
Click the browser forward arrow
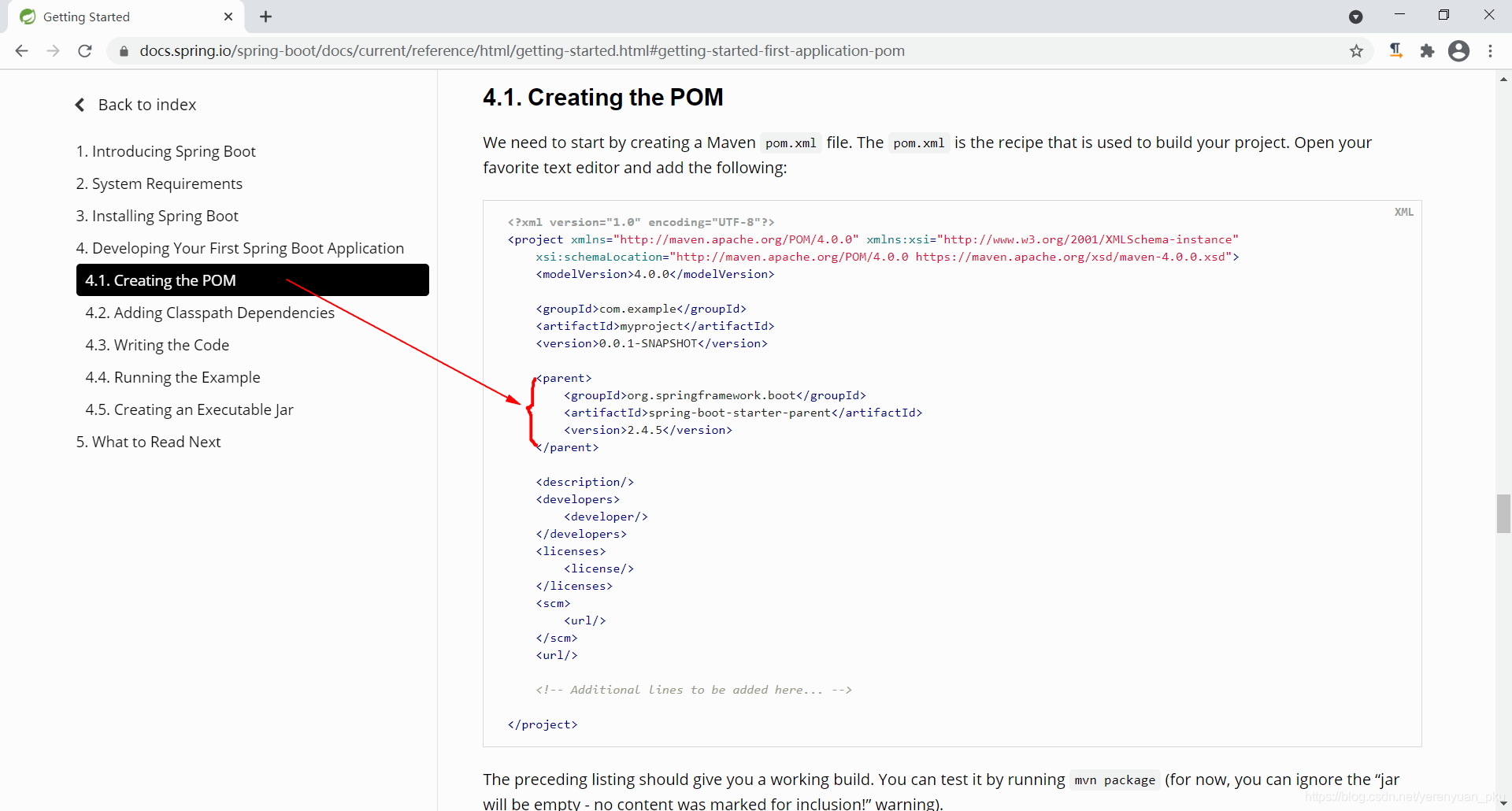(x=53, y=51)
